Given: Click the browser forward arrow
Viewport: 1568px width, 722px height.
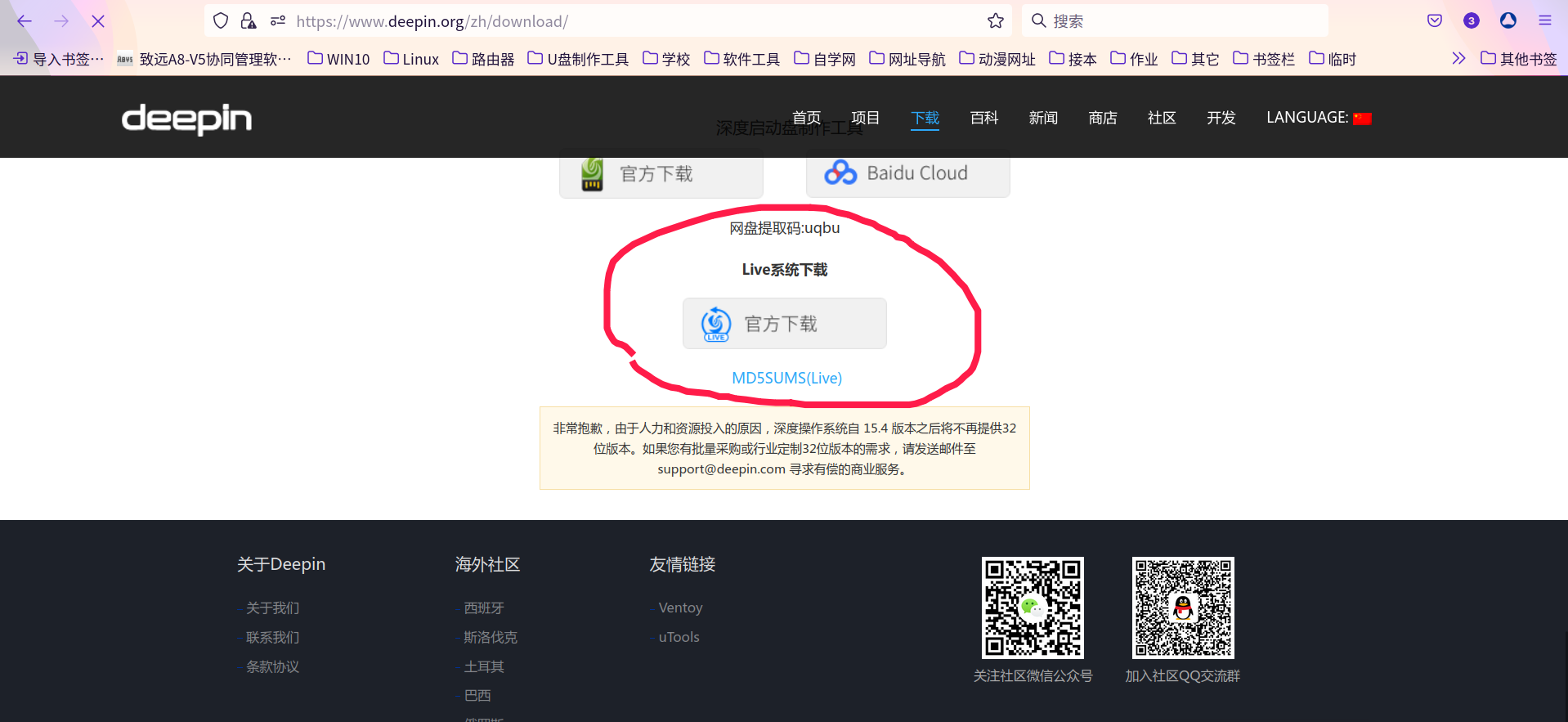Looking at the screenshot, I should tap(61, 21).
